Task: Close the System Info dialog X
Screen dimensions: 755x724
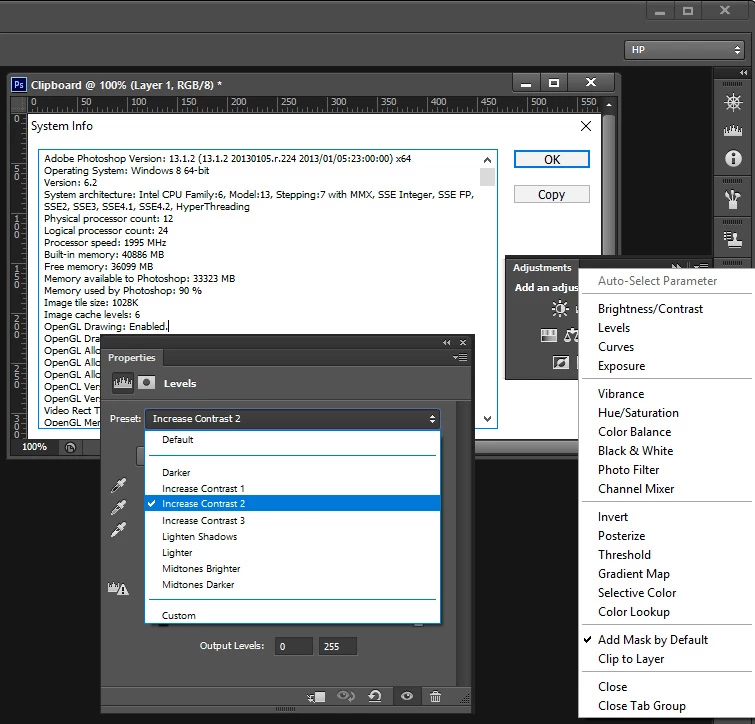Action: pos(586,126)
